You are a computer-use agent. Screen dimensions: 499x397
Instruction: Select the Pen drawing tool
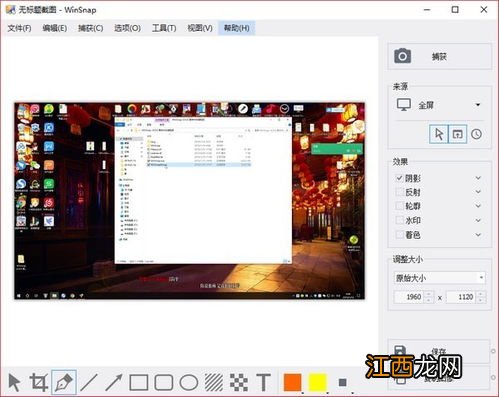click(x=64, y=382)
